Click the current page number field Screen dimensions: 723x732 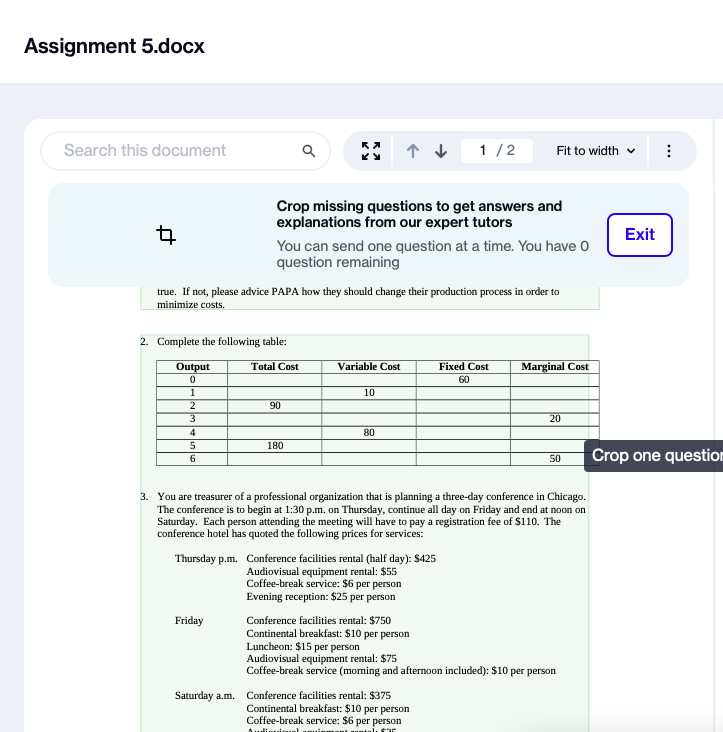click(x=483, y=150)
